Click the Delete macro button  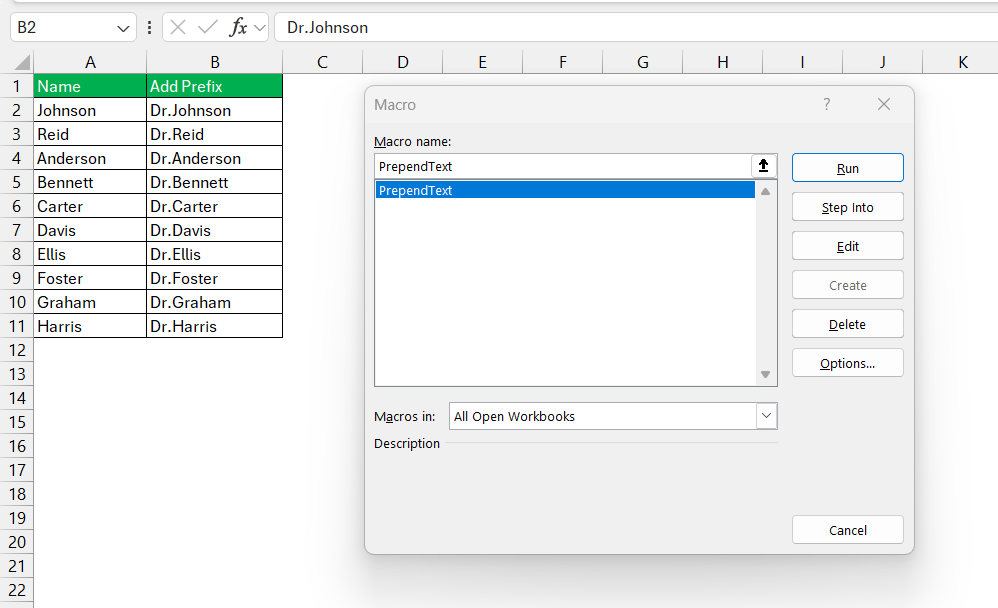(847, 324)
